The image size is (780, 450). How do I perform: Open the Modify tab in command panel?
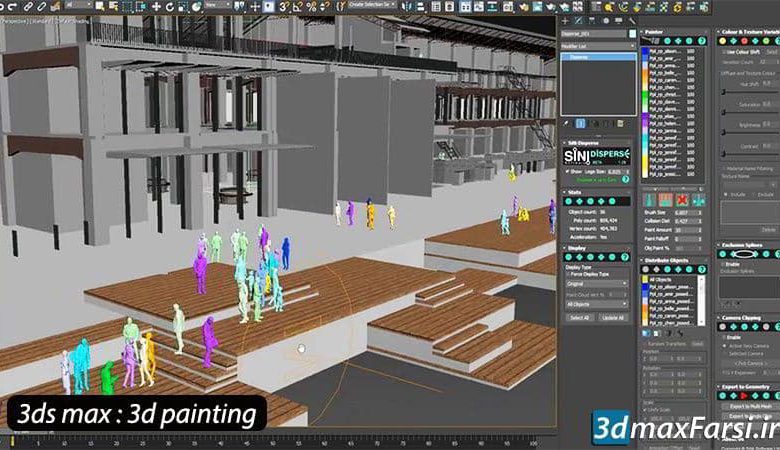point(578,19)
